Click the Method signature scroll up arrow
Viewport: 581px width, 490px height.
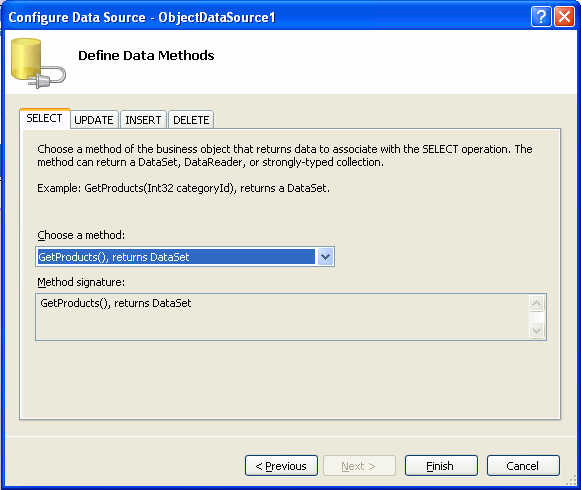537,304
